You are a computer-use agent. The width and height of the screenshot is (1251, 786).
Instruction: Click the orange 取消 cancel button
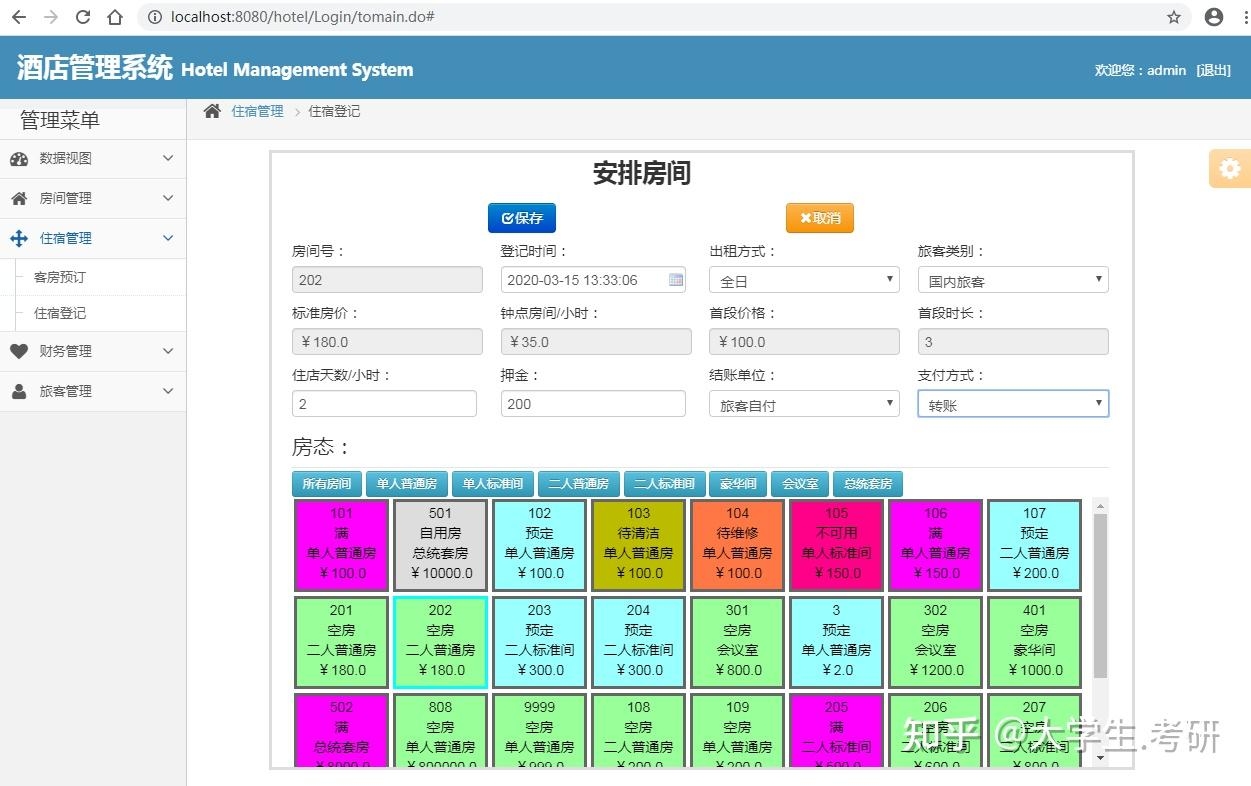[819, 217]
